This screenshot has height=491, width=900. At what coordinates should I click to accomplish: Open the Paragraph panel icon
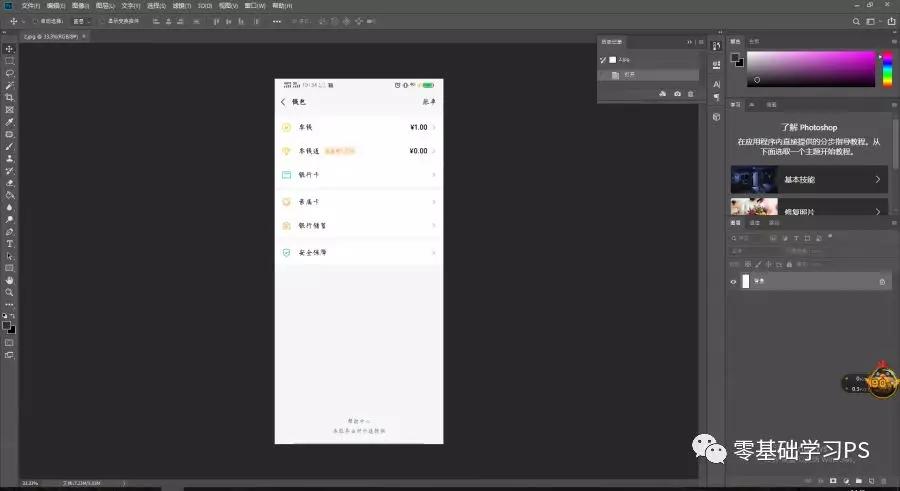716,98
